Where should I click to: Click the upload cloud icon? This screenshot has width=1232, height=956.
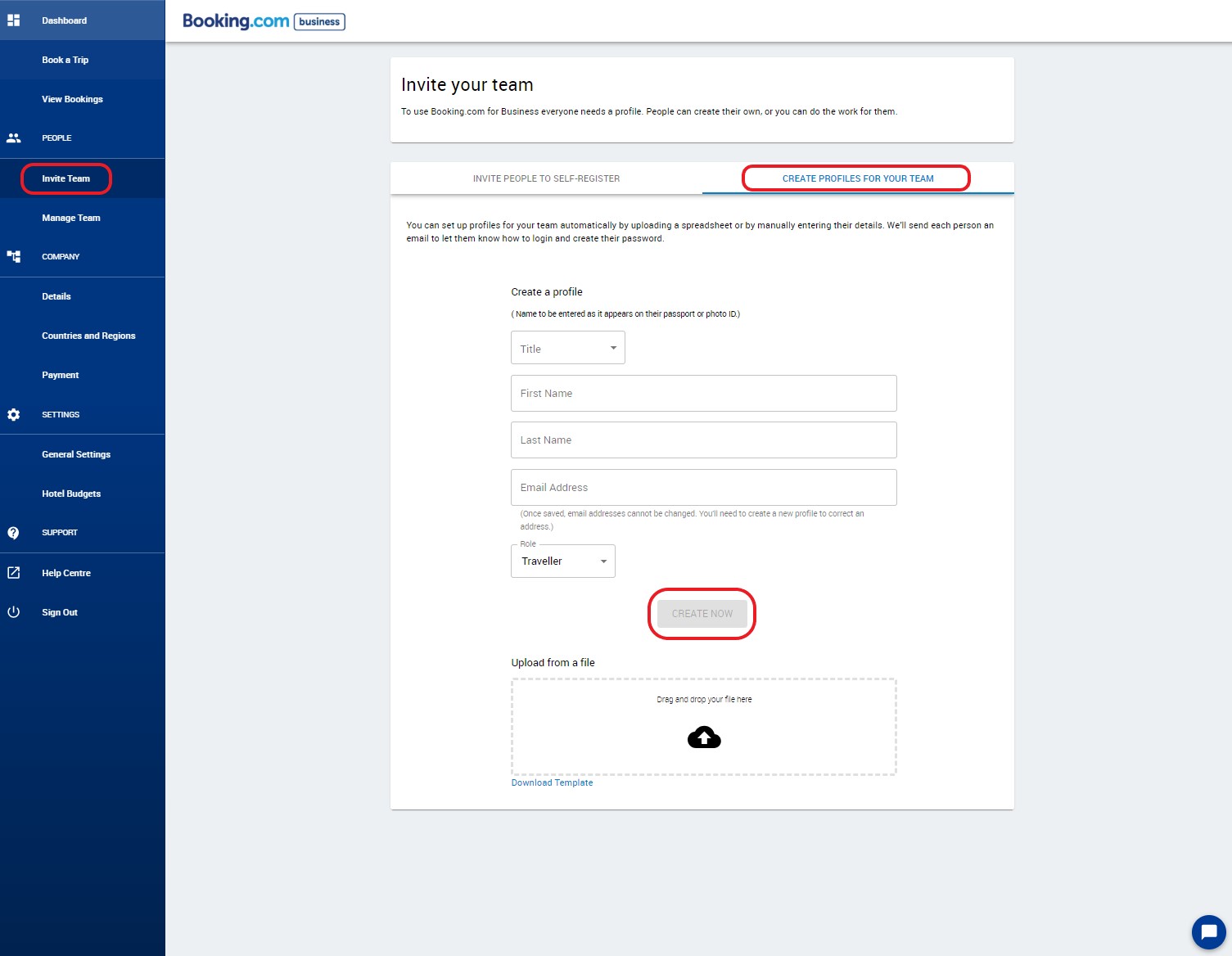pyautogui.click(x=702, y=737)
